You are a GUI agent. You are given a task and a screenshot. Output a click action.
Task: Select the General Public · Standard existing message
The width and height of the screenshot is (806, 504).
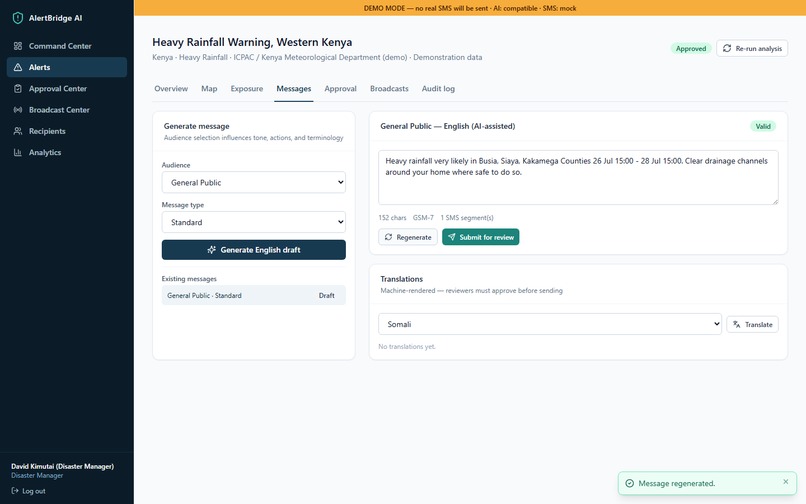pyautogui.click(x=253, y=295)
